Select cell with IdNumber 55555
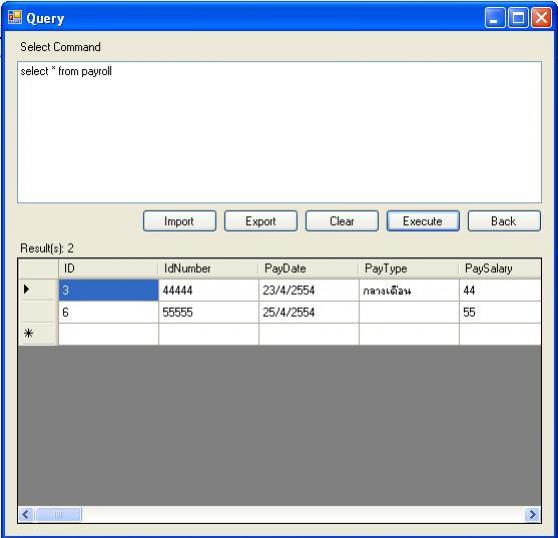Viewport: 558px width, 538px height. [209, 312]
